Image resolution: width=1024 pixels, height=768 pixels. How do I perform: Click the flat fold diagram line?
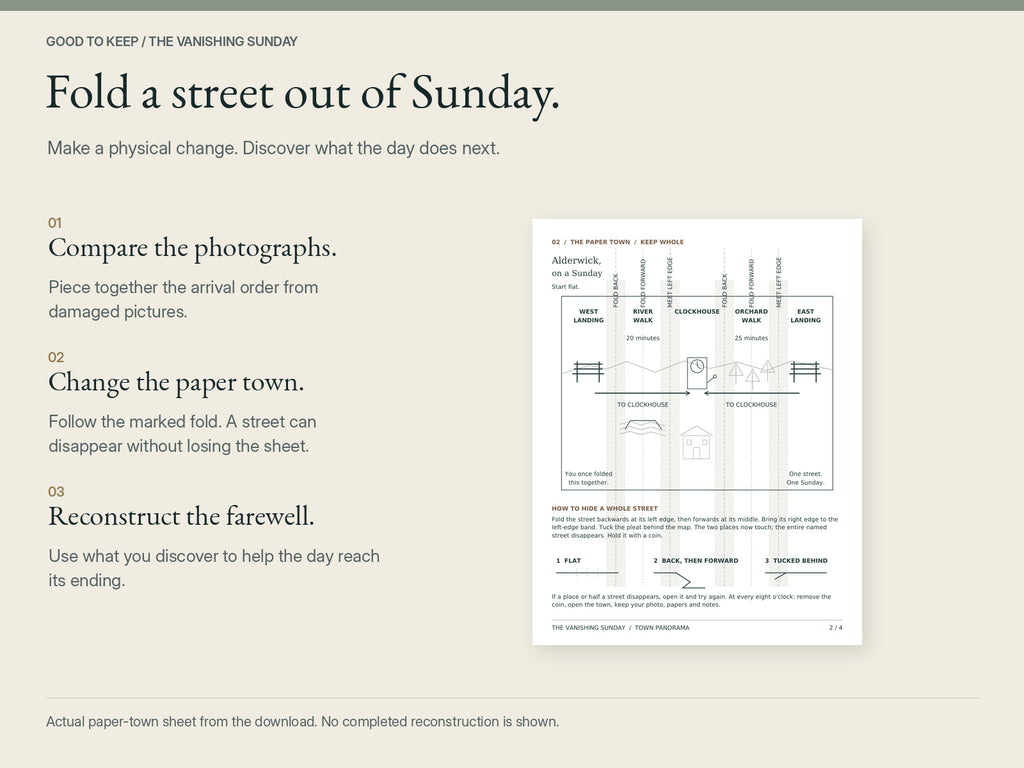coord(586,573)
